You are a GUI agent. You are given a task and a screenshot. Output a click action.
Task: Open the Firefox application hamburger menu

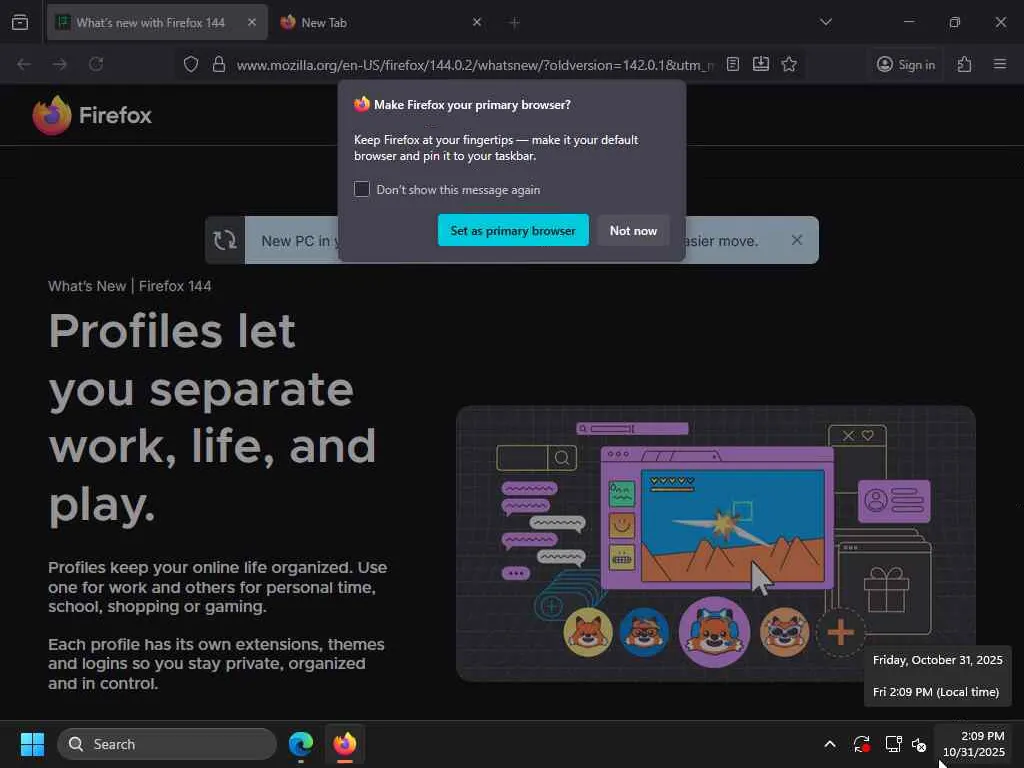coord(1000,64)
